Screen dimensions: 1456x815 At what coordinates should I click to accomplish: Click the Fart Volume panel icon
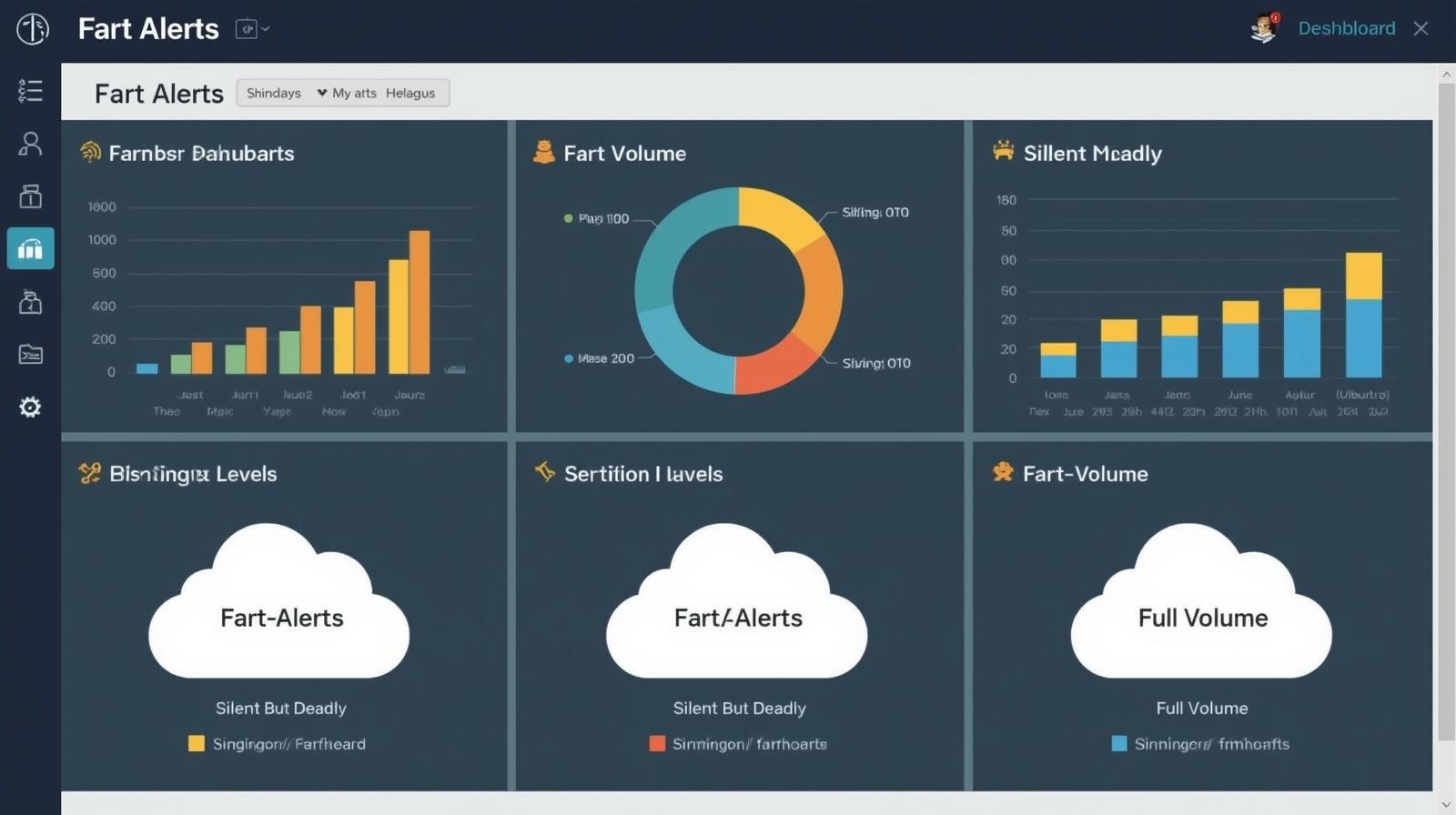(x=543, y=152)
